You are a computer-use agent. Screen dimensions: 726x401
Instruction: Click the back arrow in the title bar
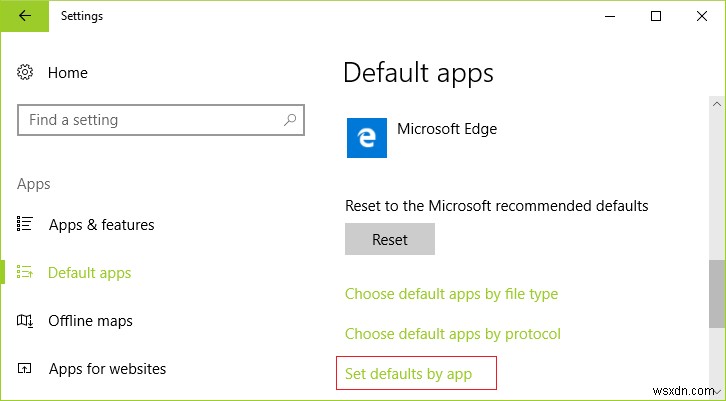click(x=24, y=16)
